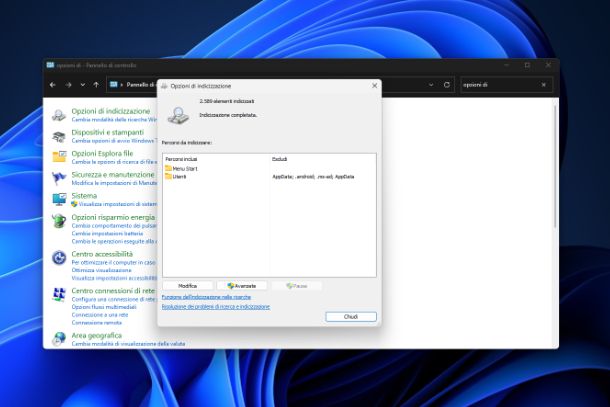
Task: Maximize the Control Panel window
Action: tap(527, 65)
